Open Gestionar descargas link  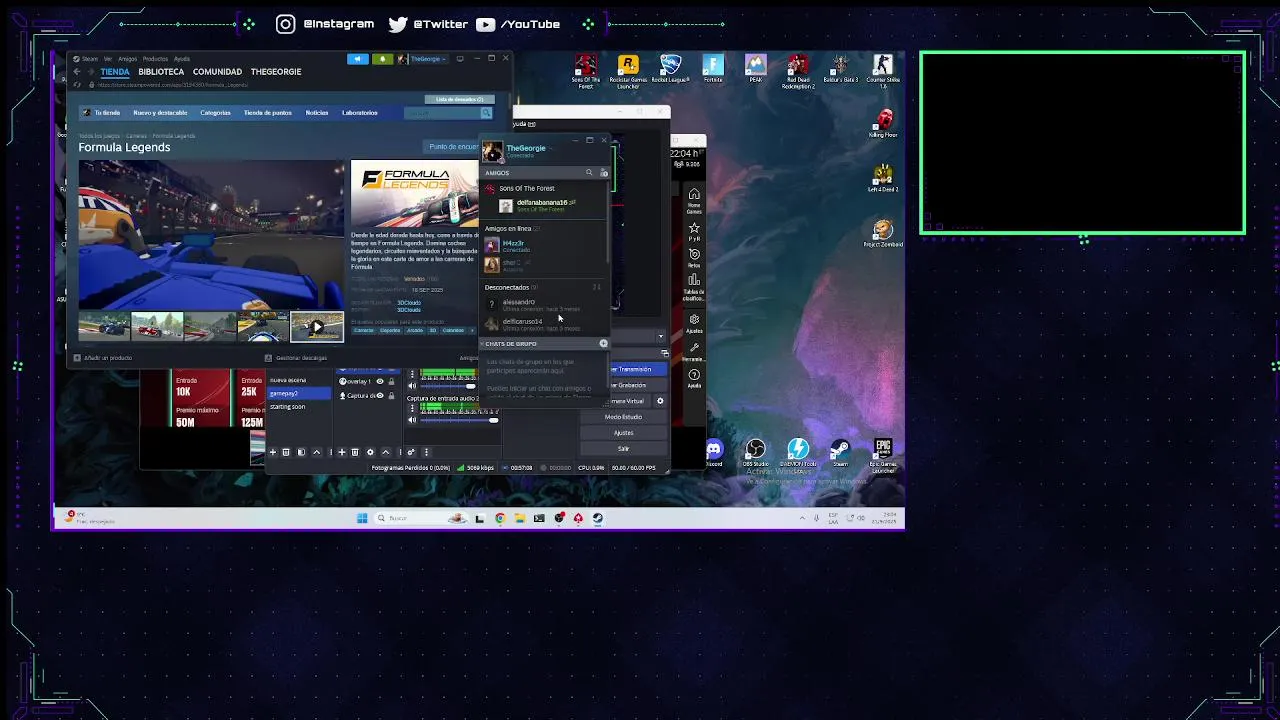pyautogui.click(x=296, y=357)
